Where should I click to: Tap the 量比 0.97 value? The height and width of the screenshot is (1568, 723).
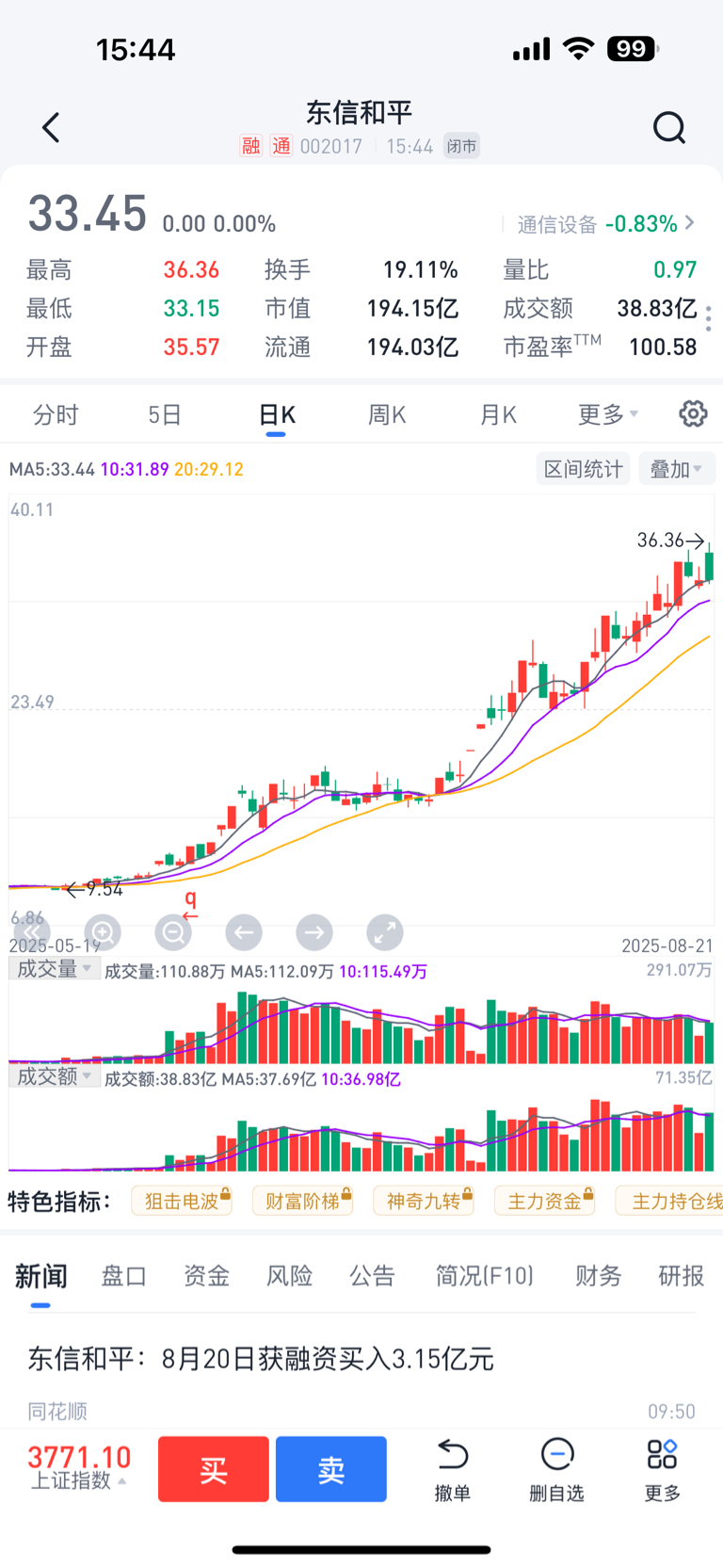click(675, 270)
